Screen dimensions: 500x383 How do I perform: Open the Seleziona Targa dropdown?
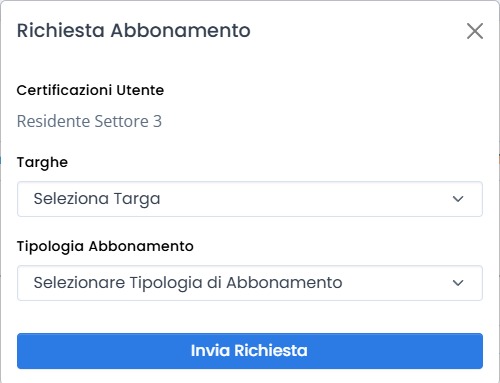point(250,199)
